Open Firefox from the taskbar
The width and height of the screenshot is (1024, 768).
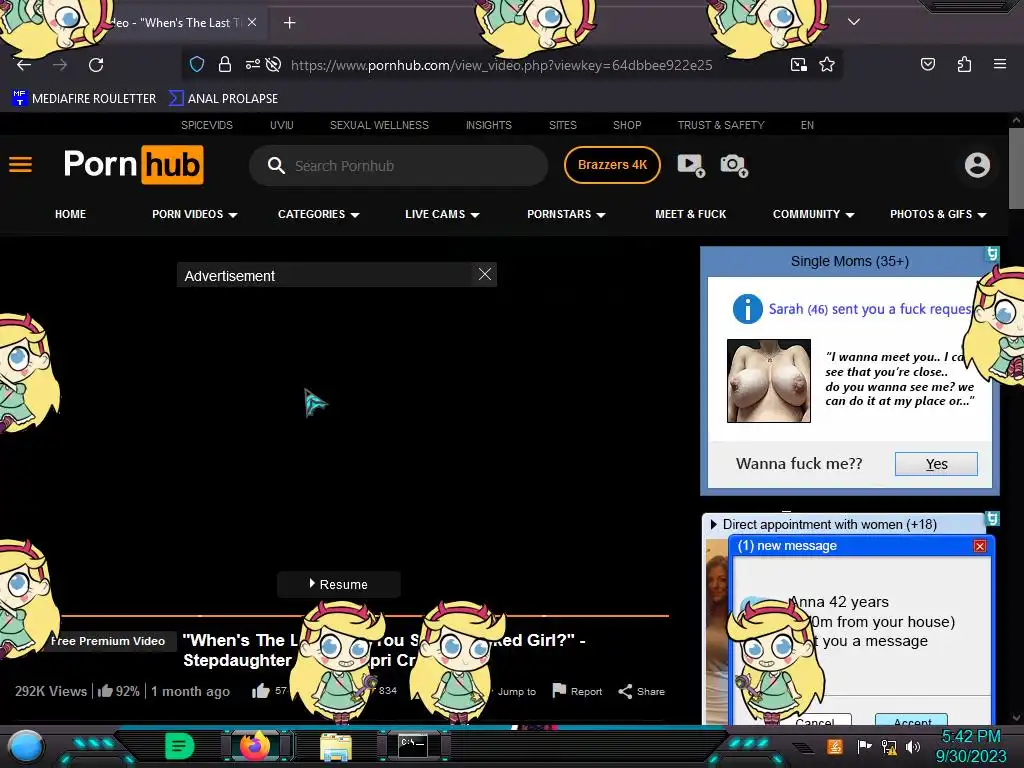click(x=256, y=746)
